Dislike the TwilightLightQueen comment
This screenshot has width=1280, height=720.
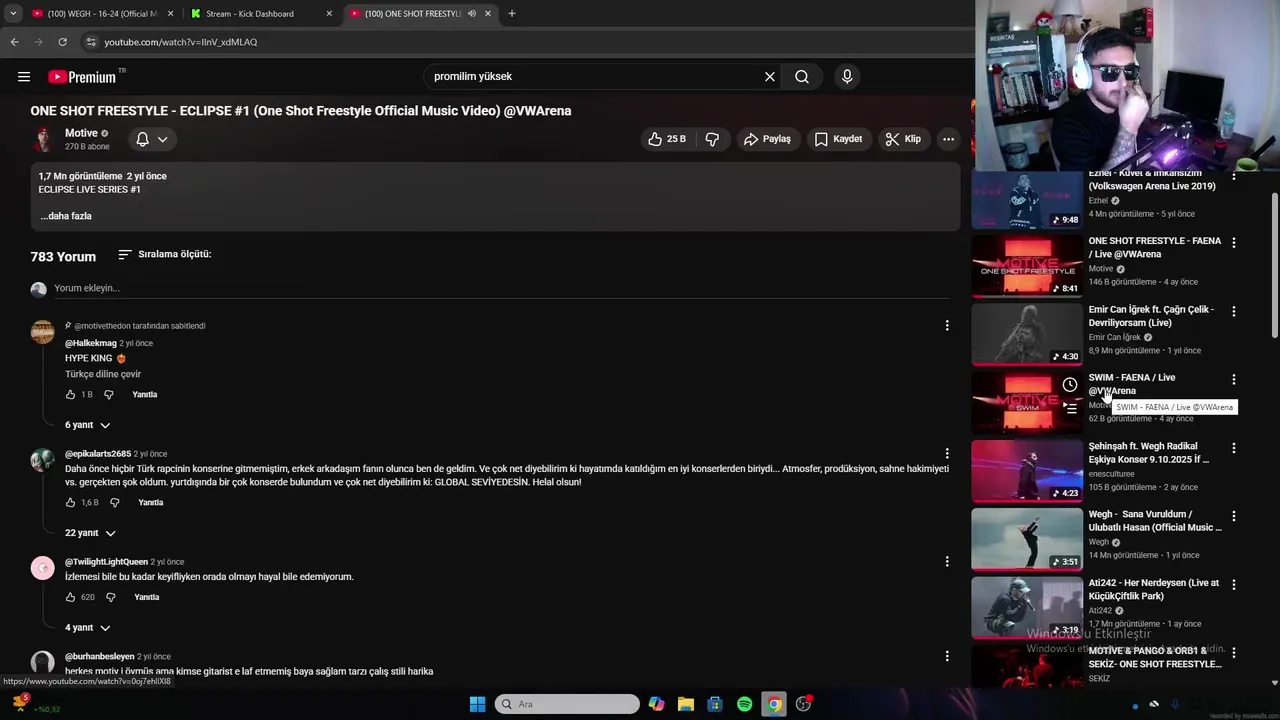[x=111, y=597]
